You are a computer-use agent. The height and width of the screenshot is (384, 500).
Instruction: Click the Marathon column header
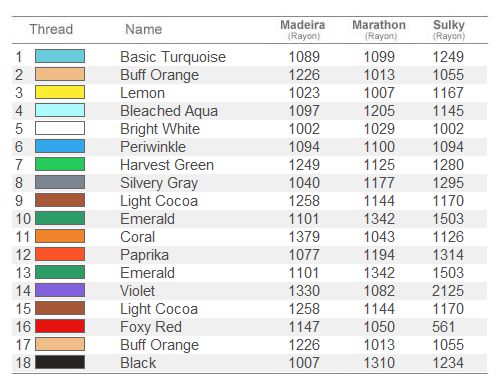pos(379,29)
